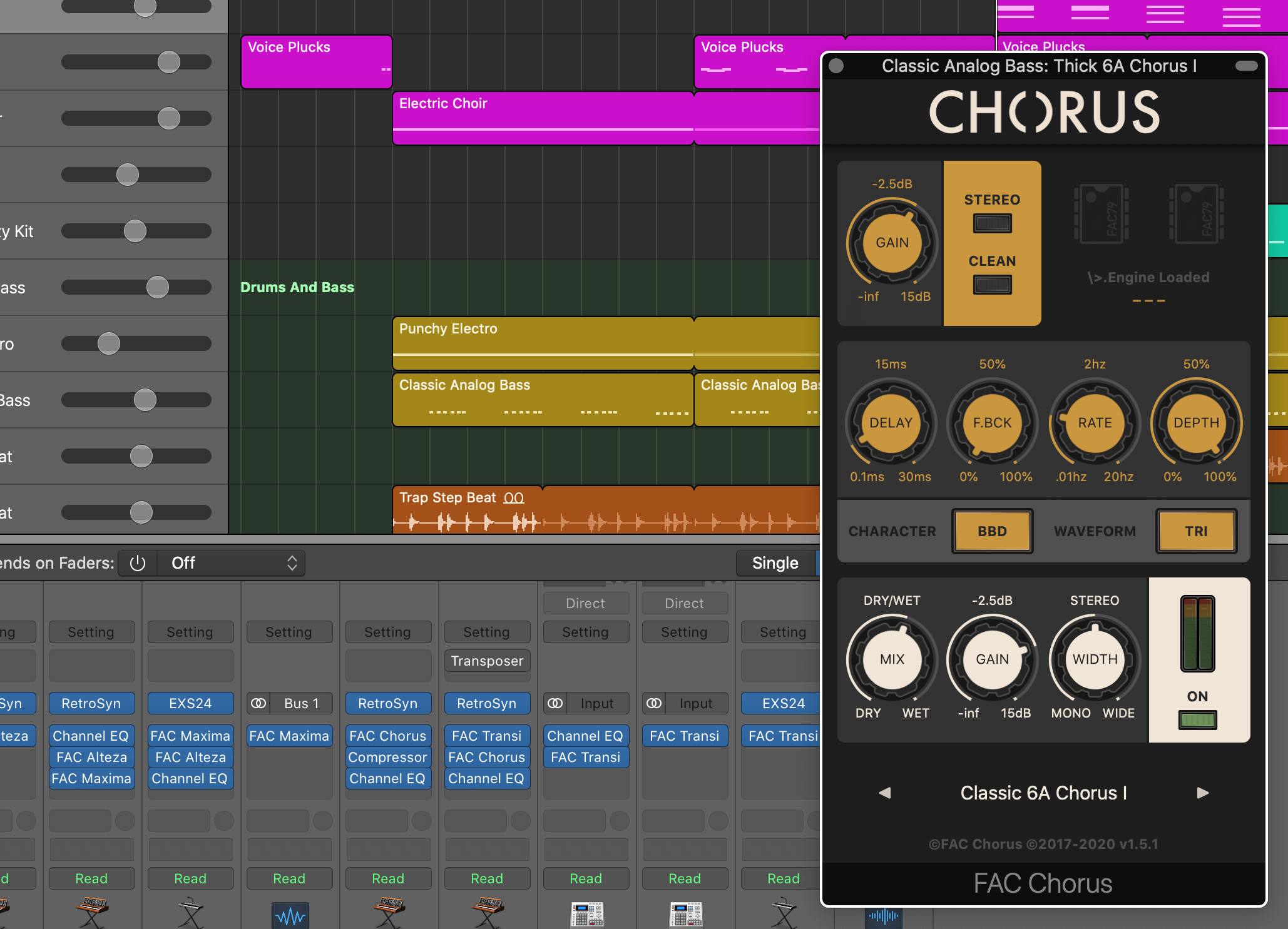Select the Electric Choir region
The image size is (1288, 929).
pyautogui.click(x=543, y=118)
